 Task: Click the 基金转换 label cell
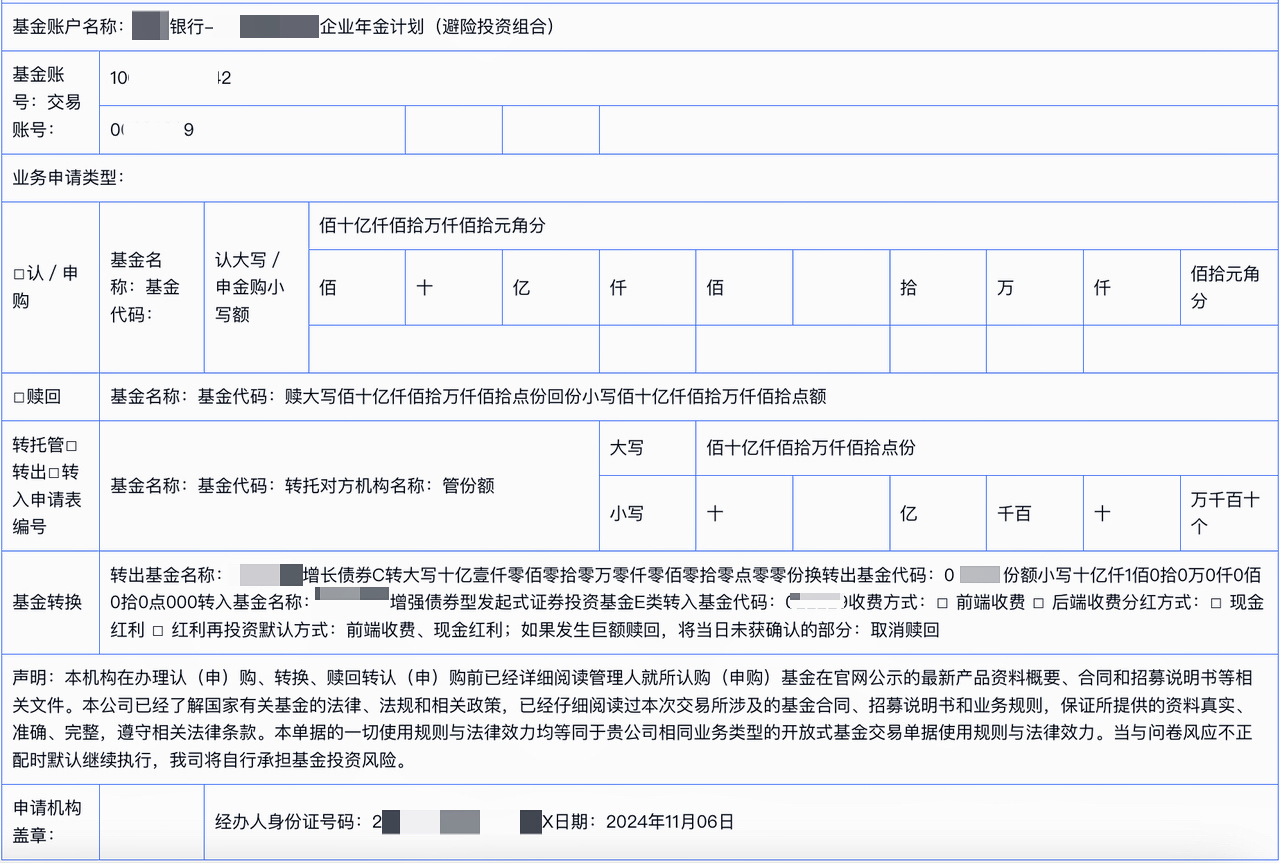pyautogui.click(x=50, y=603)
